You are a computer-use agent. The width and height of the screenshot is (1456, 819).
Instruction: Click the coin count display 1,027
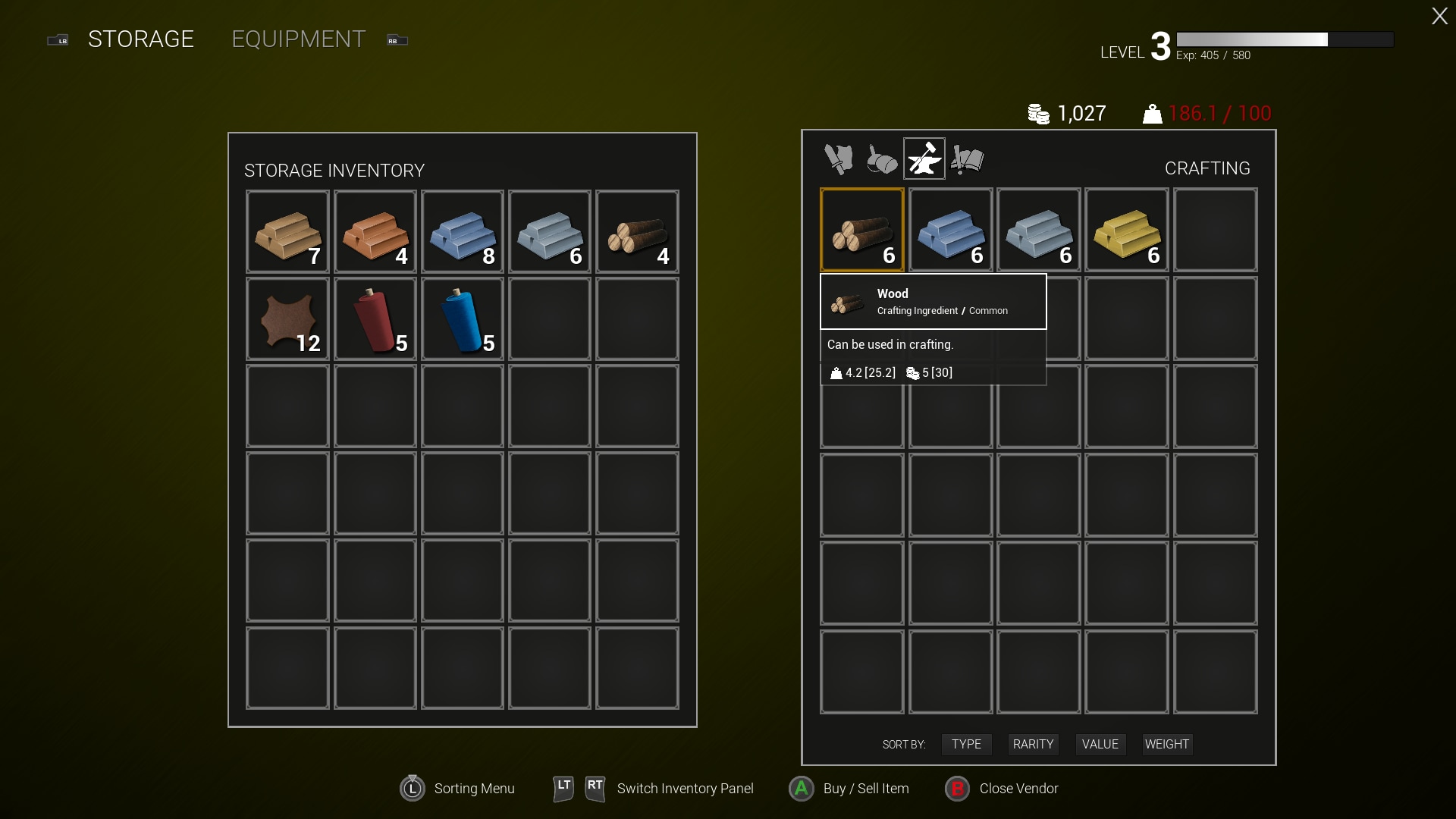1067,113
